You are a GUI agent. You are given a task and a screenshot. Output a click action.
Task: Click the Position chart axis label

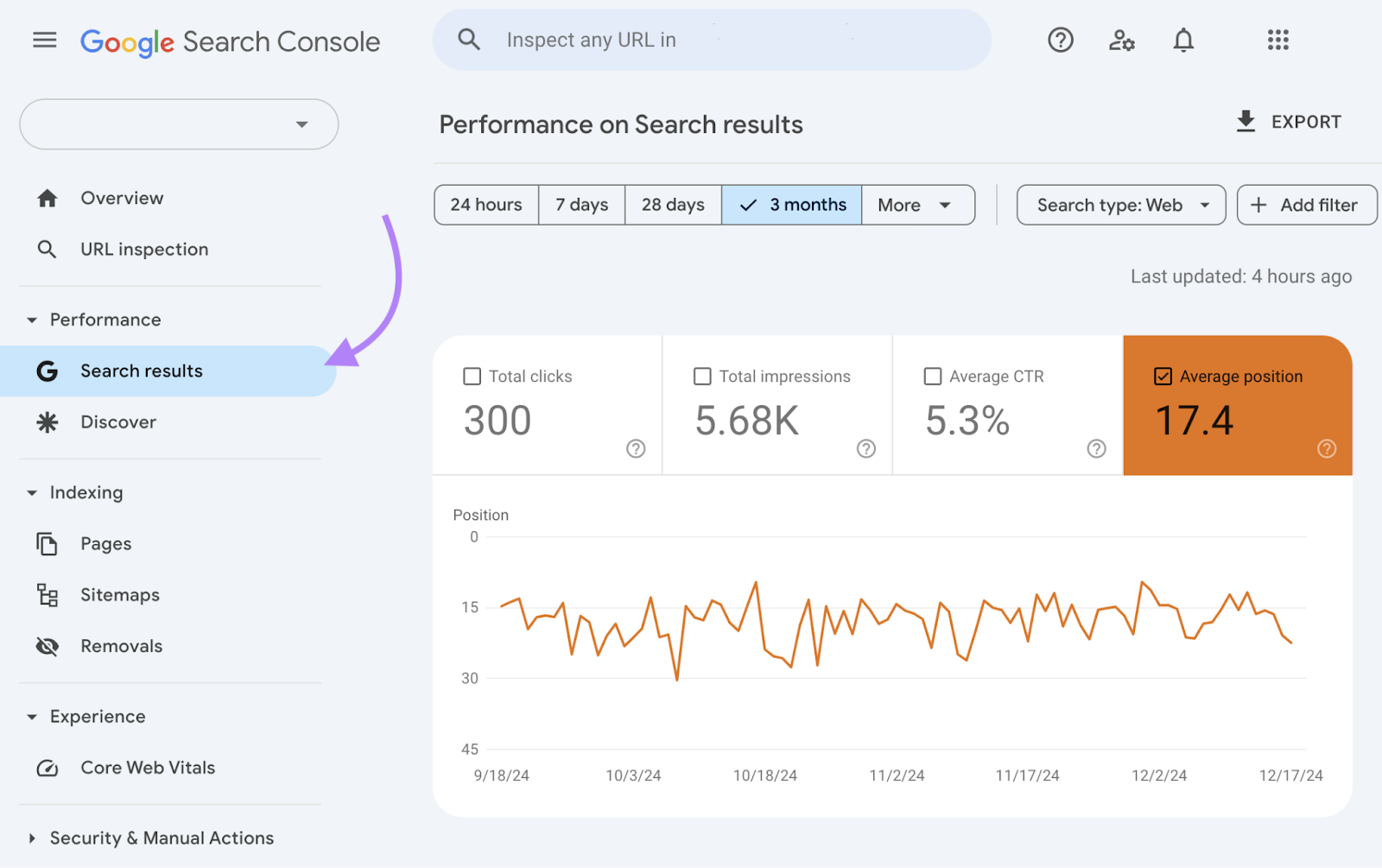click(x=481, y=515)
